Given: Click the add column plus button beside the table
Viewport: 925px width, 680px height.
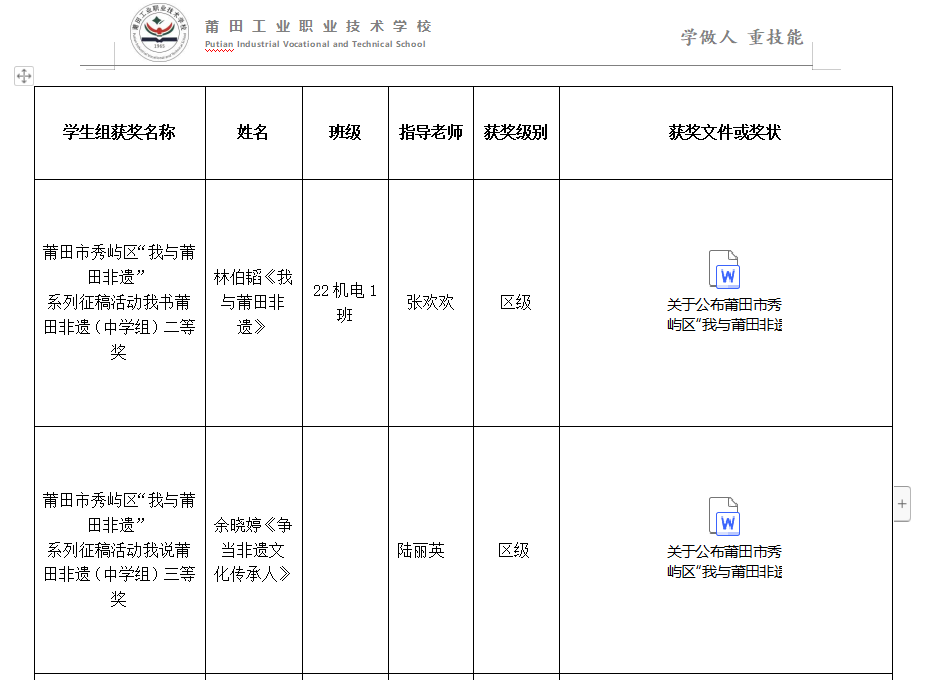Looking at the screenshot, I should [x=902, y=504].
